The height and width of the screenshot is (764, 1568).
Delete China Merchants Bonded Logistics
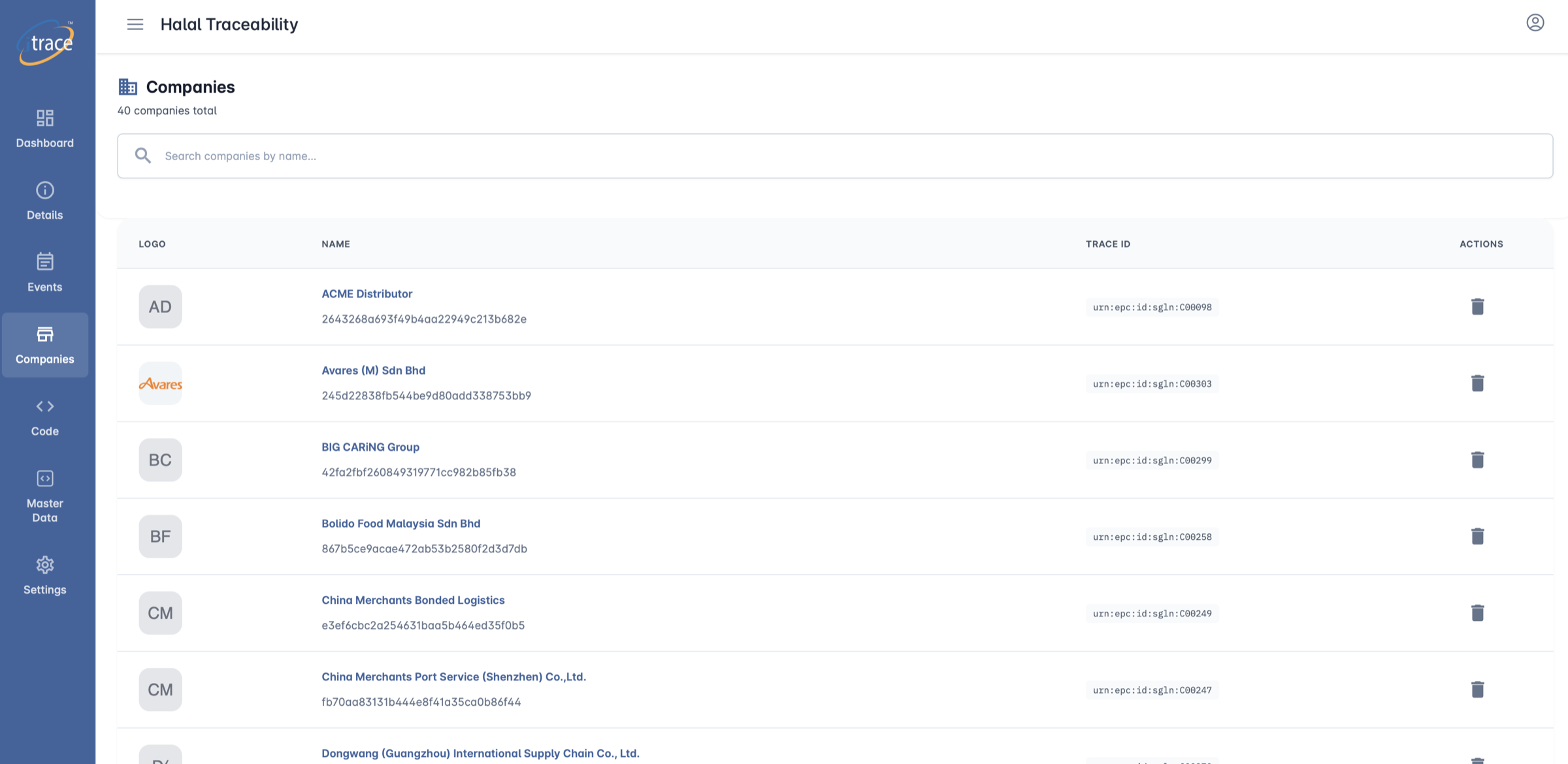point(1478,612)
